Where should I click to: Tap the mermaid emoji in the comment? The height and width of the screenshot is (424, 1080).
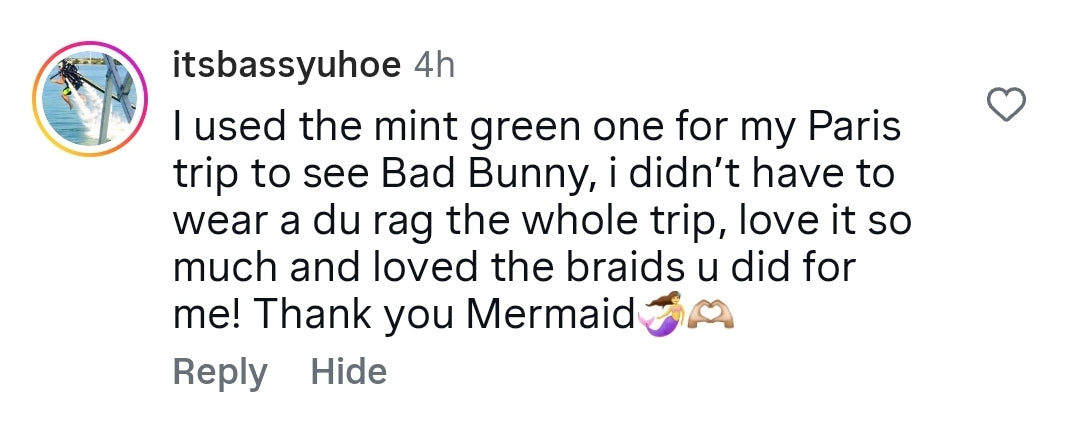[x=662, y=314]
